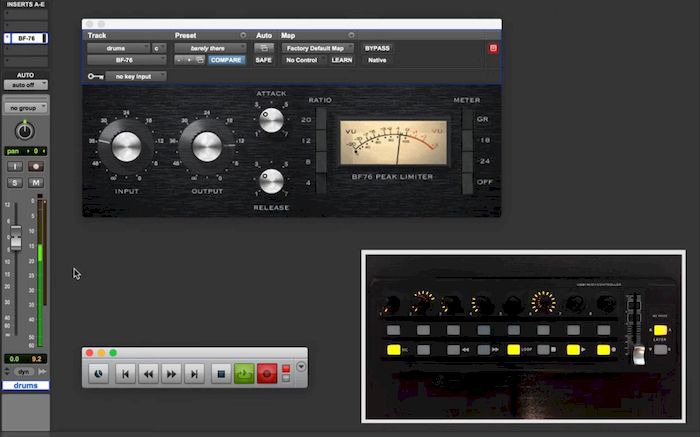
Task: Set meter mode to 24
Action: click(x=467, y=162)
